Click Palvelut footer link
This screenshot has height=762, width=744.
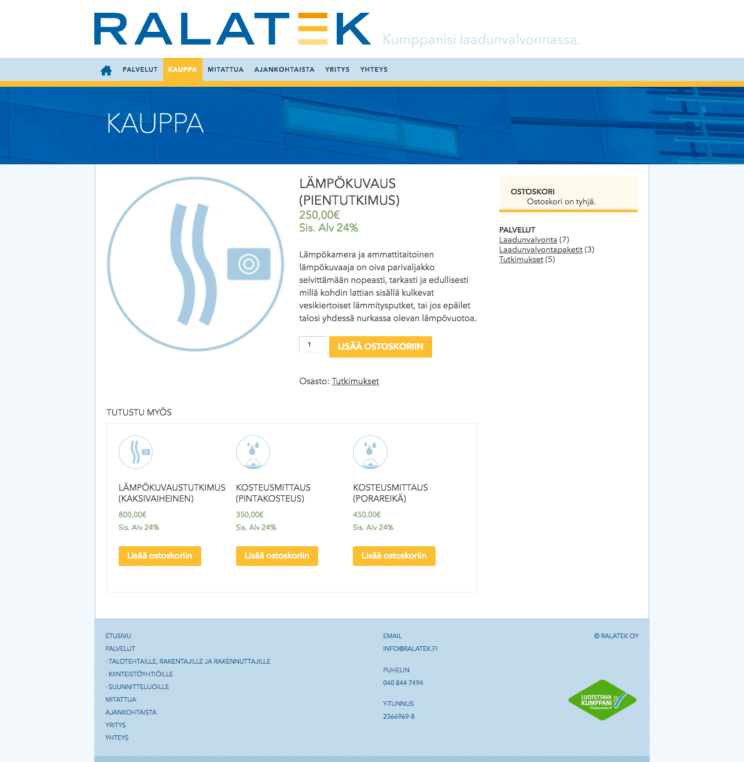[x=120, y=648]
